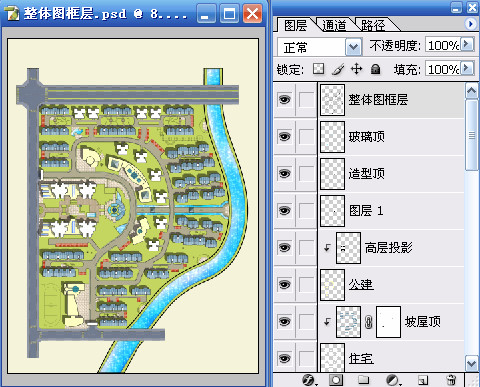The image size is (480, 387).
Task: Create a new layer from bottom bar
Action: (x=423, y=380)
